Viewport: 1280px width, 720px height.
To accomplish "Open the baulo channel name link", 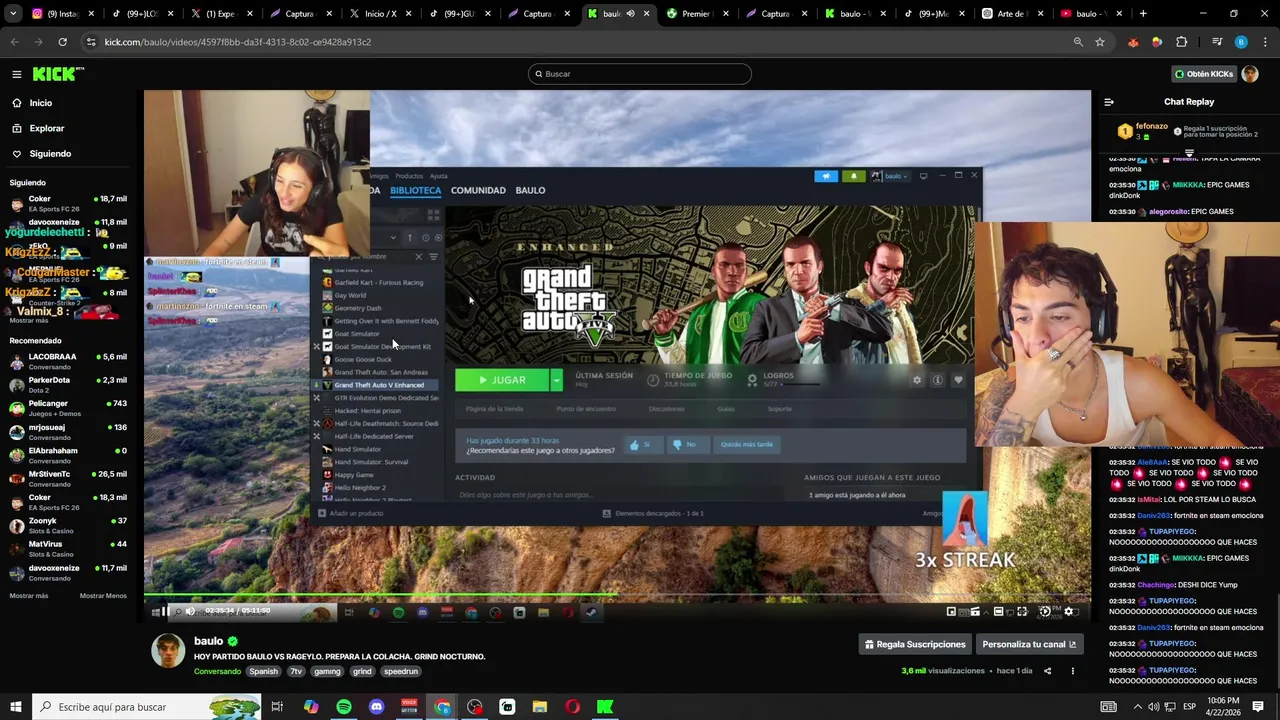I will coord(208,641).
